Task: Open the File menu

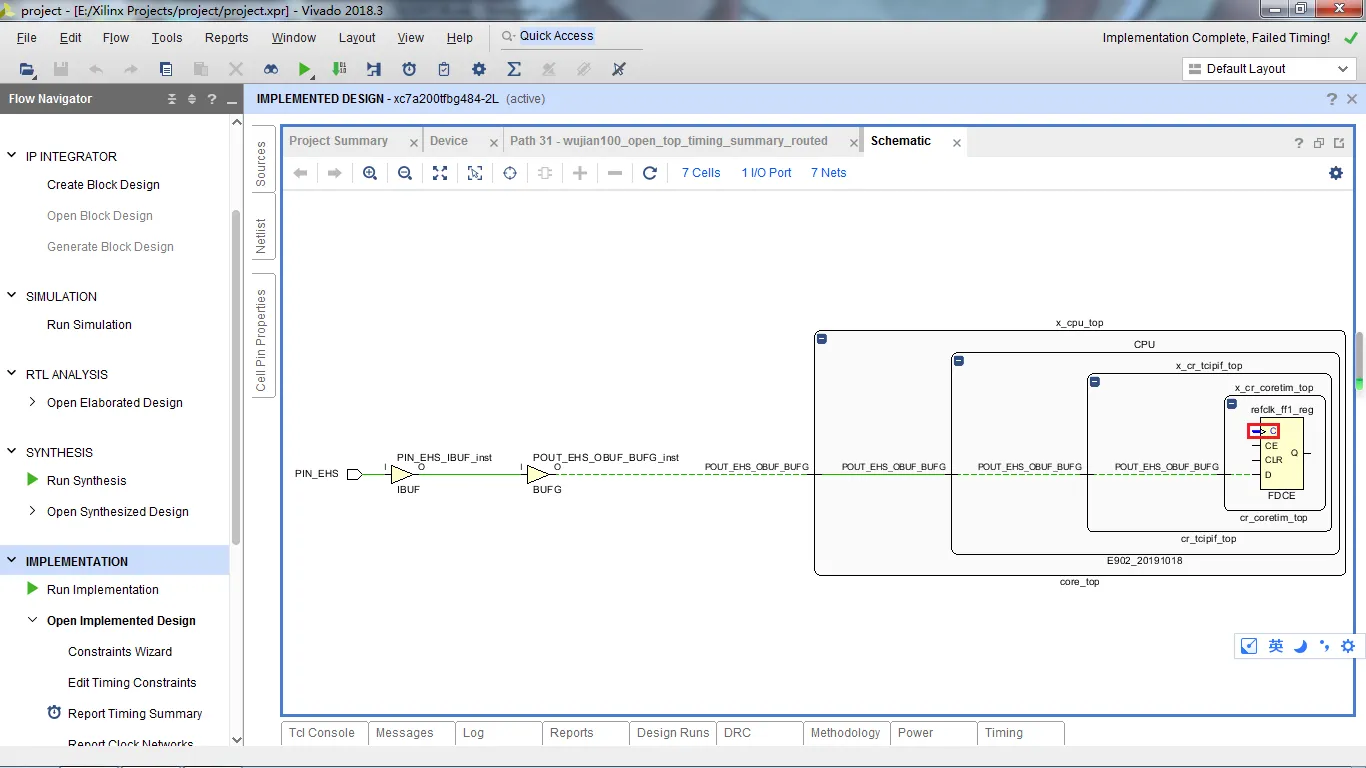Action: click(27, 37)
